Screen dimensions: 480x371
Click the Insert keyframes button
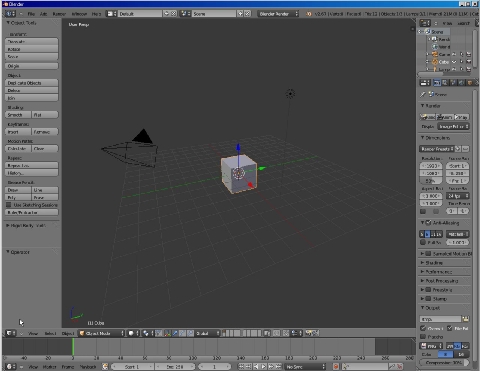tap(18, 132)
